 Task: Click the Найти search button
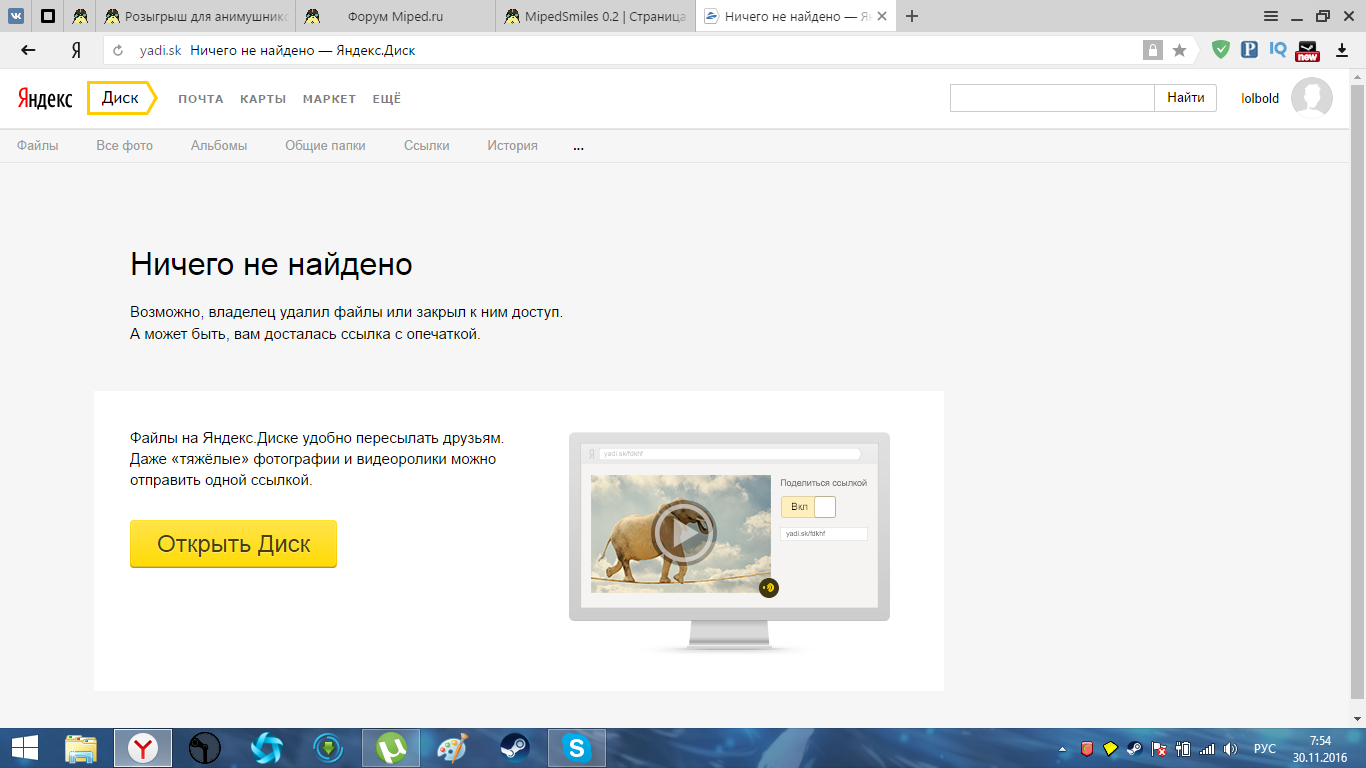1186,98
